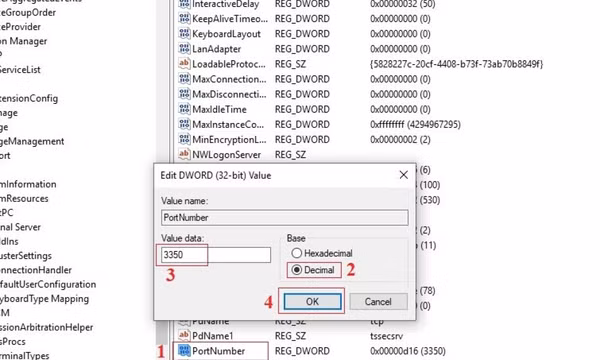Screen dimensions: 600x360
Task: Select the KeepAliveTimeo... value name
Action: click(x=230, y=19)
